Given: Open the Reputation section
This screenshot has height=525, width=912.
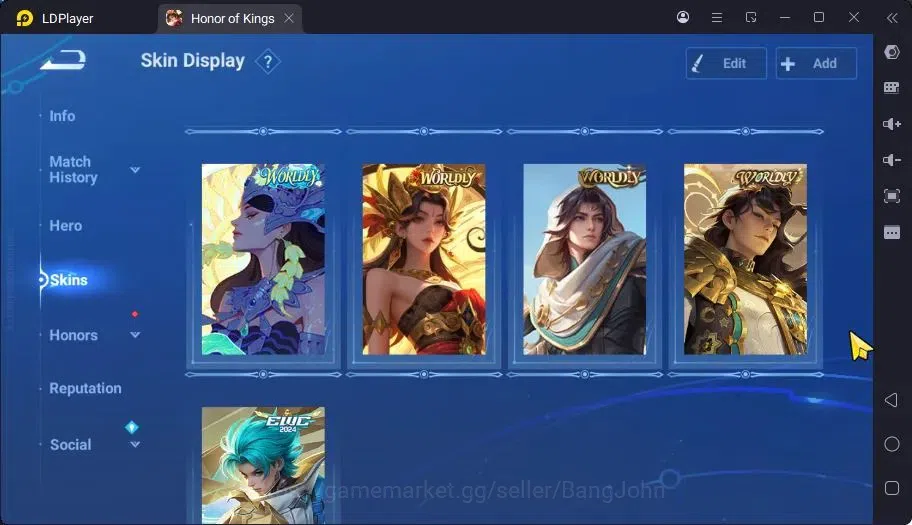Looking at the screenshot, I should pyautogui.click(x=86, y=388).
